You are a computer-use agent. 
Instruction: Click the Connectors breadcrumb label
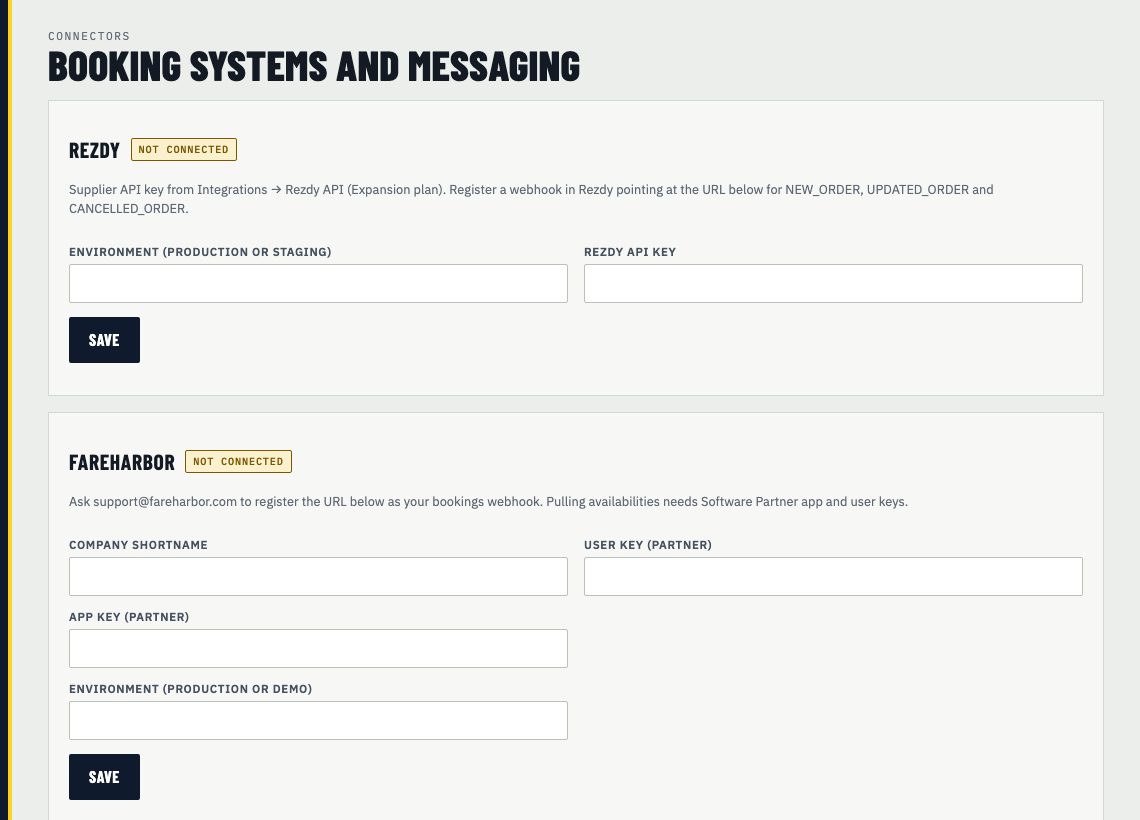coord(89,36)
